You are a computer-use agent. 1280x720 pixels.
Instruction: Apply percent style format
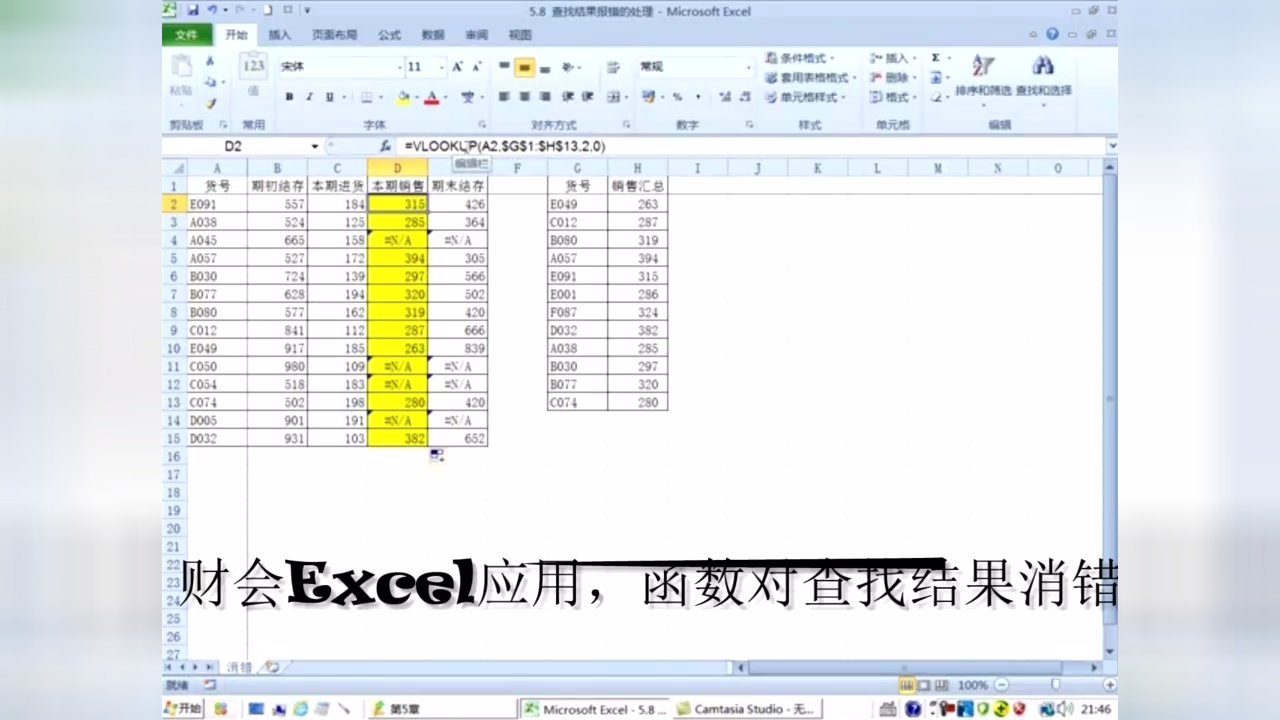(677, 97)
